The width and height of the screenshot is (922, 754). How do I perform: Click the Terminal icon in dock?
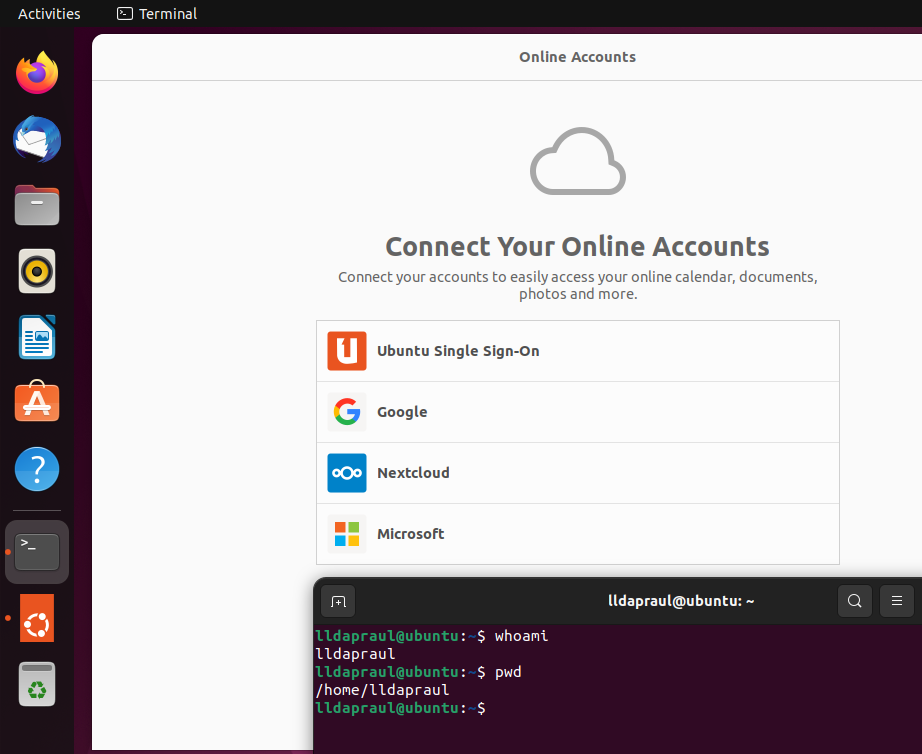click(37, 551)
